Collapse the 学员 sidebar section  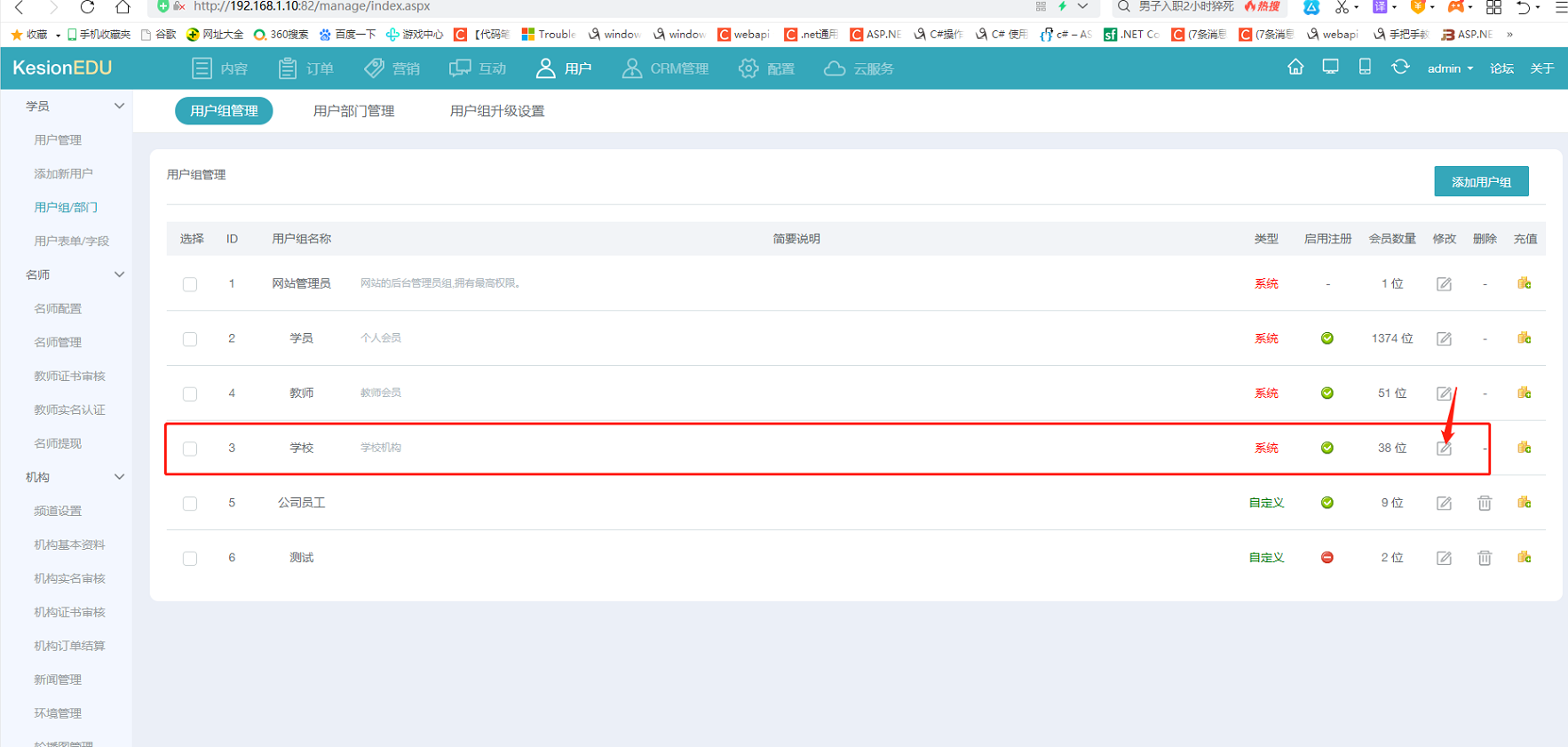coord(119,106)
